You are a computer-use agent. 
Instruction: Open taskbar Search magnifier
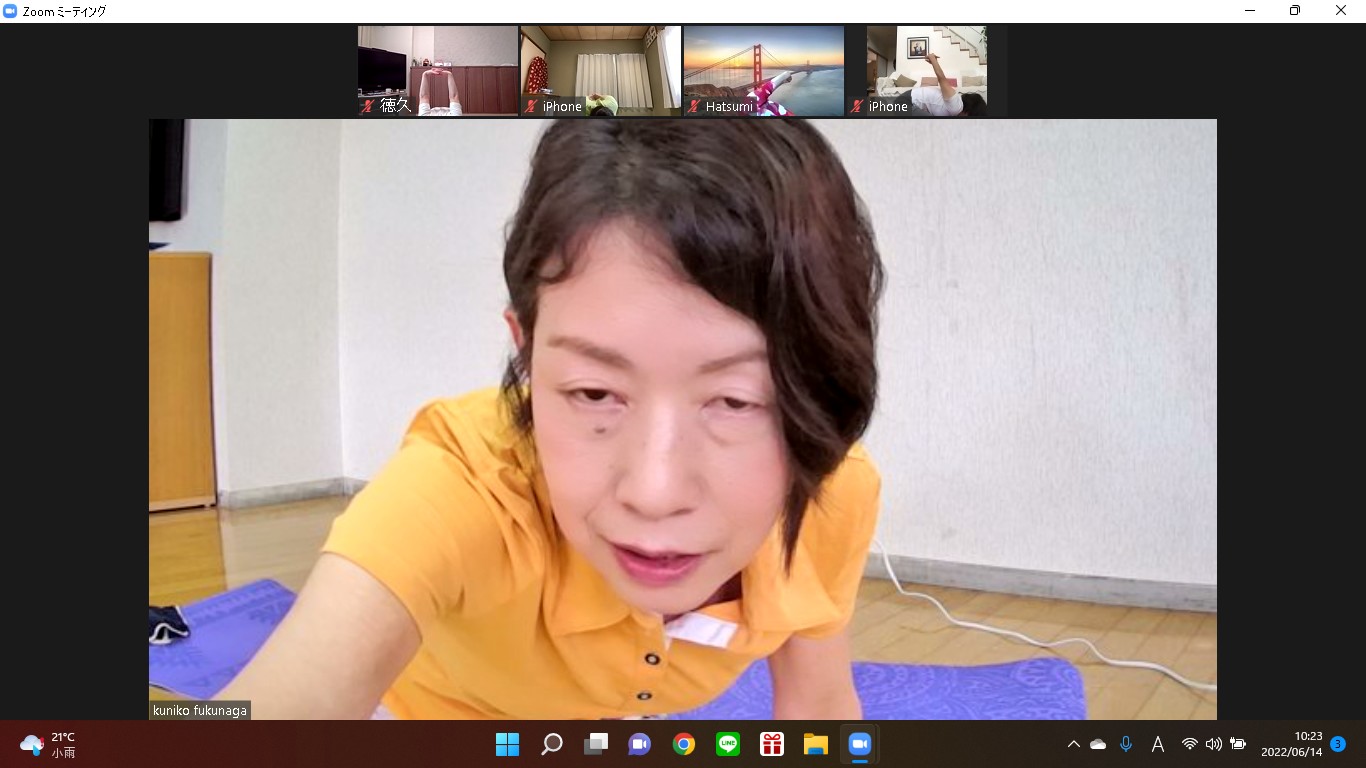click(x=552, y=744)
